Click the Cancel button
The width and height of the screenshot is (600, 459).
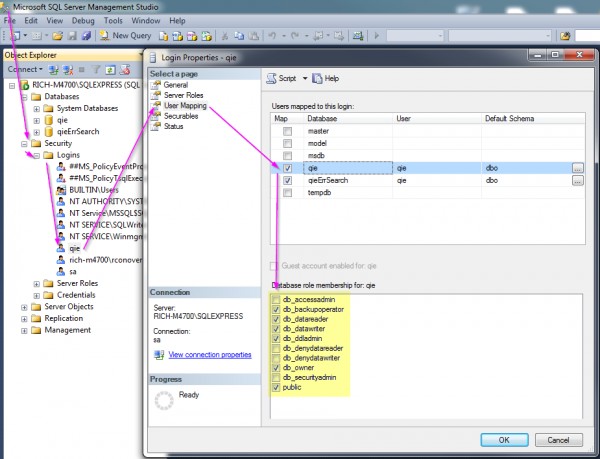[559, 440]
